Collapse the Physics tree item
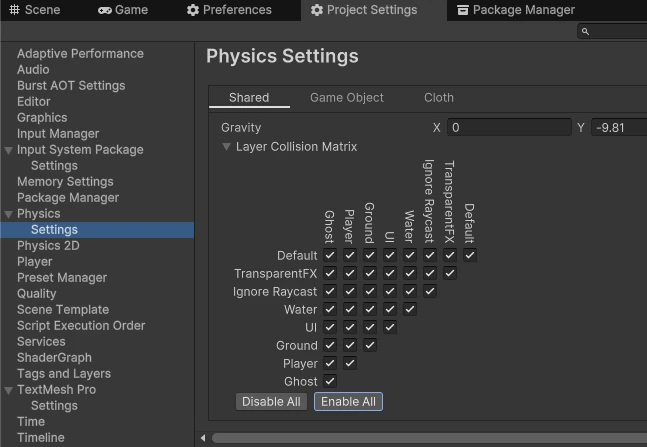 (x=8, y=214)
